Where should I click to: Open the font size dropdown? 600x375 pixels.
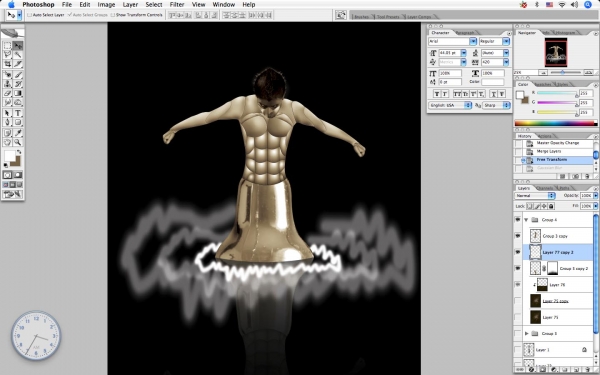click(463, 53)
